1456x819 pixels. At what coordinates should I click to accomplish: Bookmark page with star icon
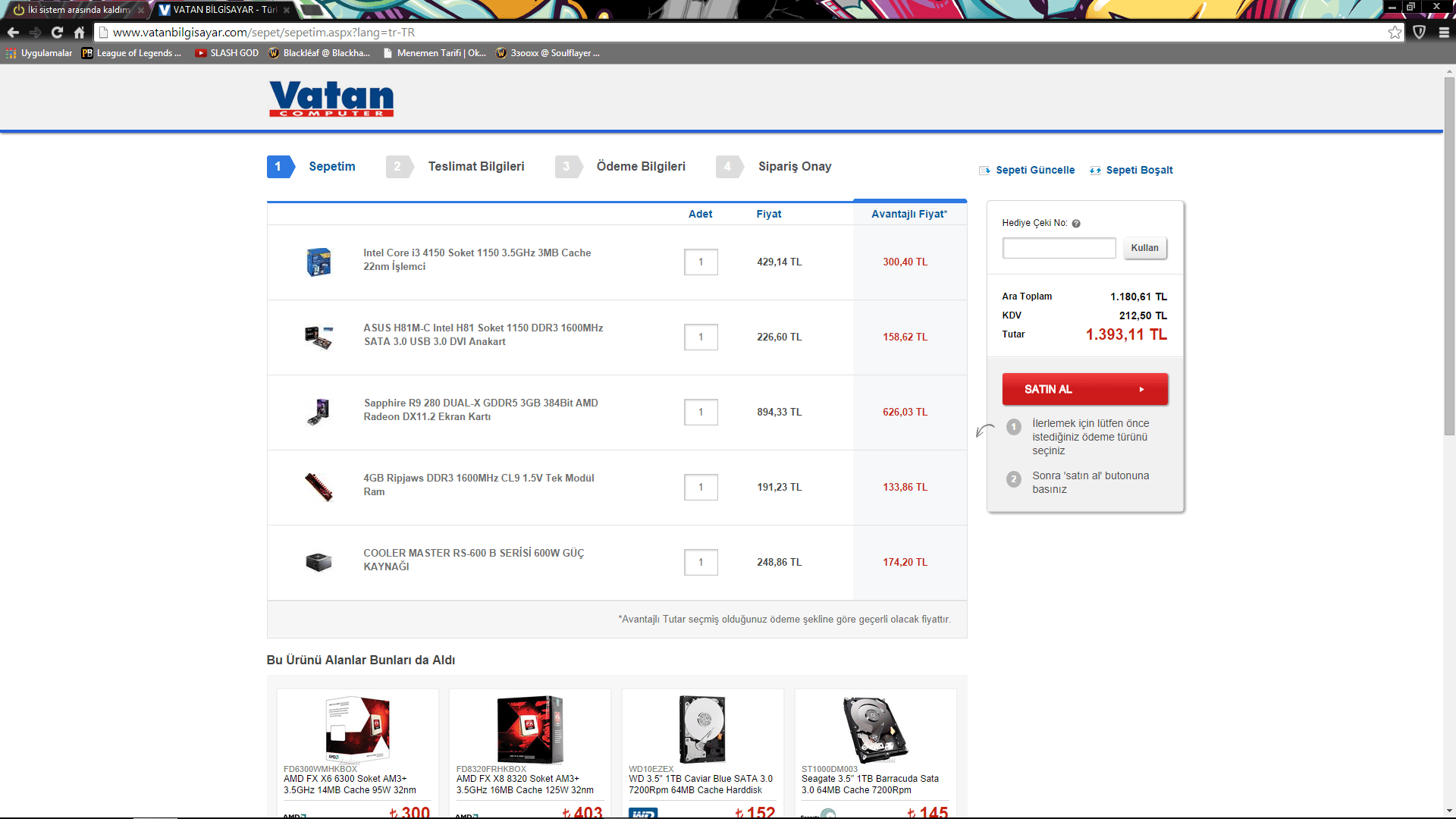coord(1395,33)
